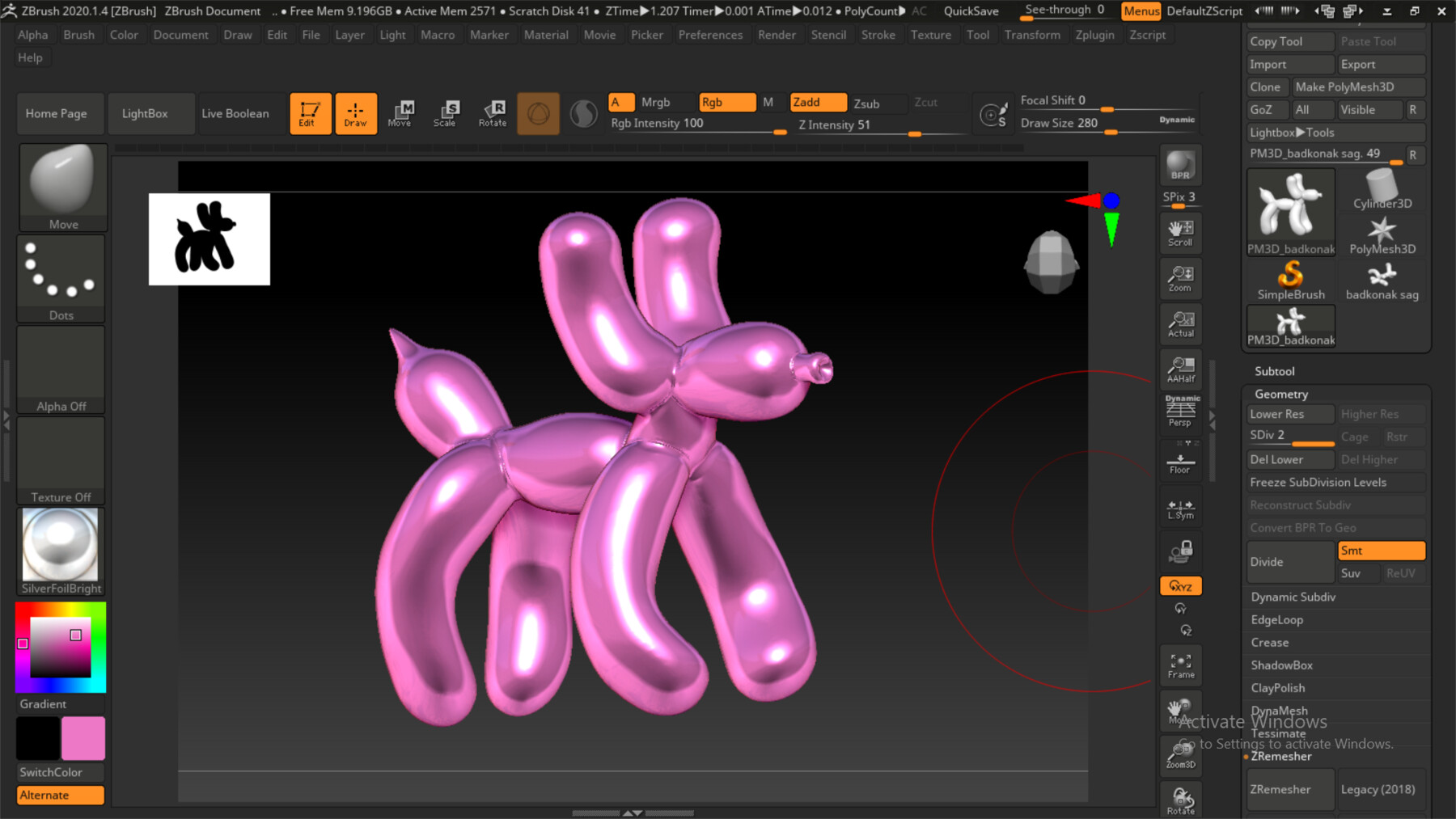Run ZRemesher on the model
Image resolution: width=1456 pixels, height=819 pixels.
pyautogui.click(x=1289, y=789)
